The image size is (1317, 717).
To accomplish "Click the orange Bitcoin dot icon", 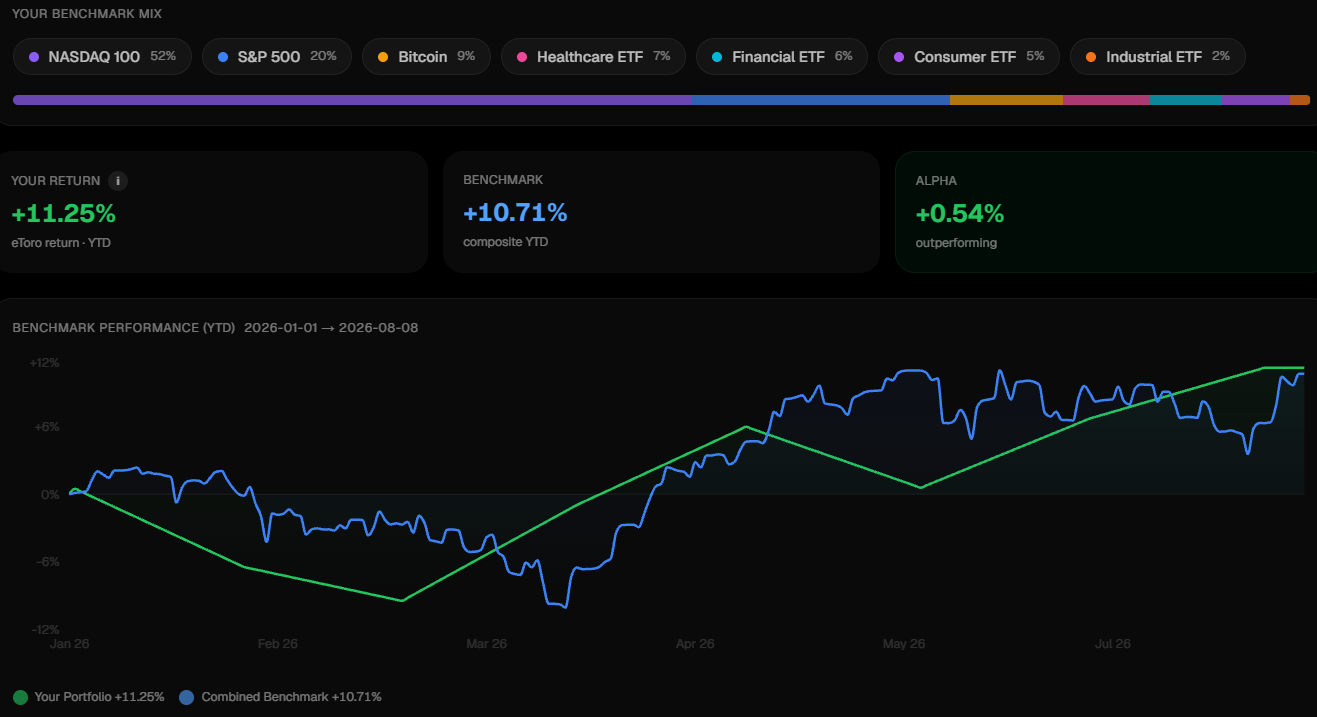I will [383, 57].
